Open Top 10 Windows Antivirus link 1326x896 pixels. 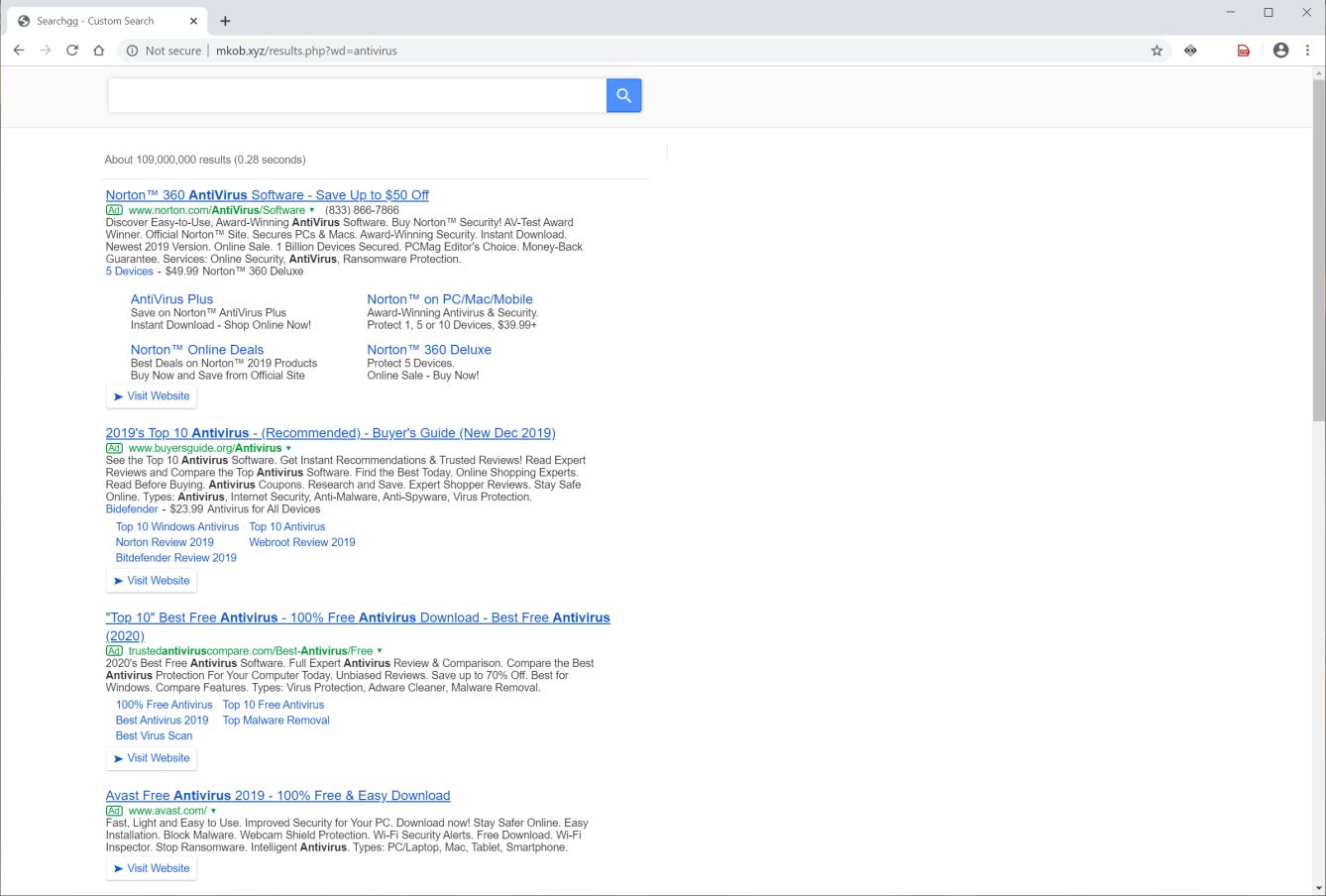tap(177, 527)
